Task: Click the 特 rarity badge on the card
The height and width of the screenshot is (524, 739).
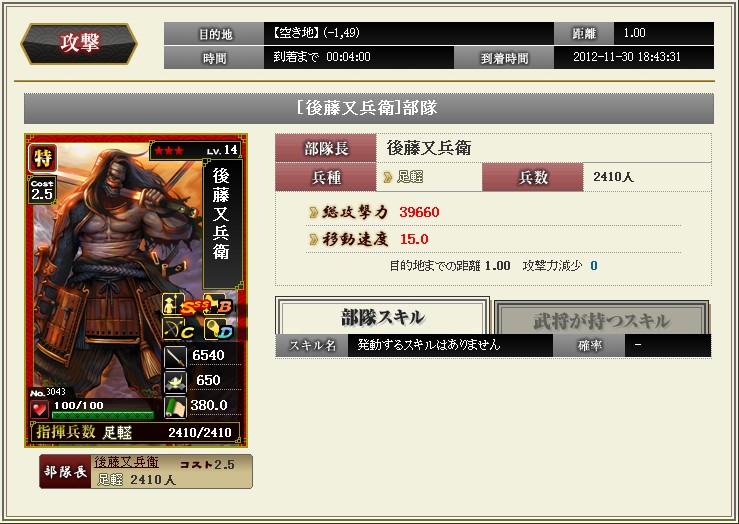Action: point(43,158)
